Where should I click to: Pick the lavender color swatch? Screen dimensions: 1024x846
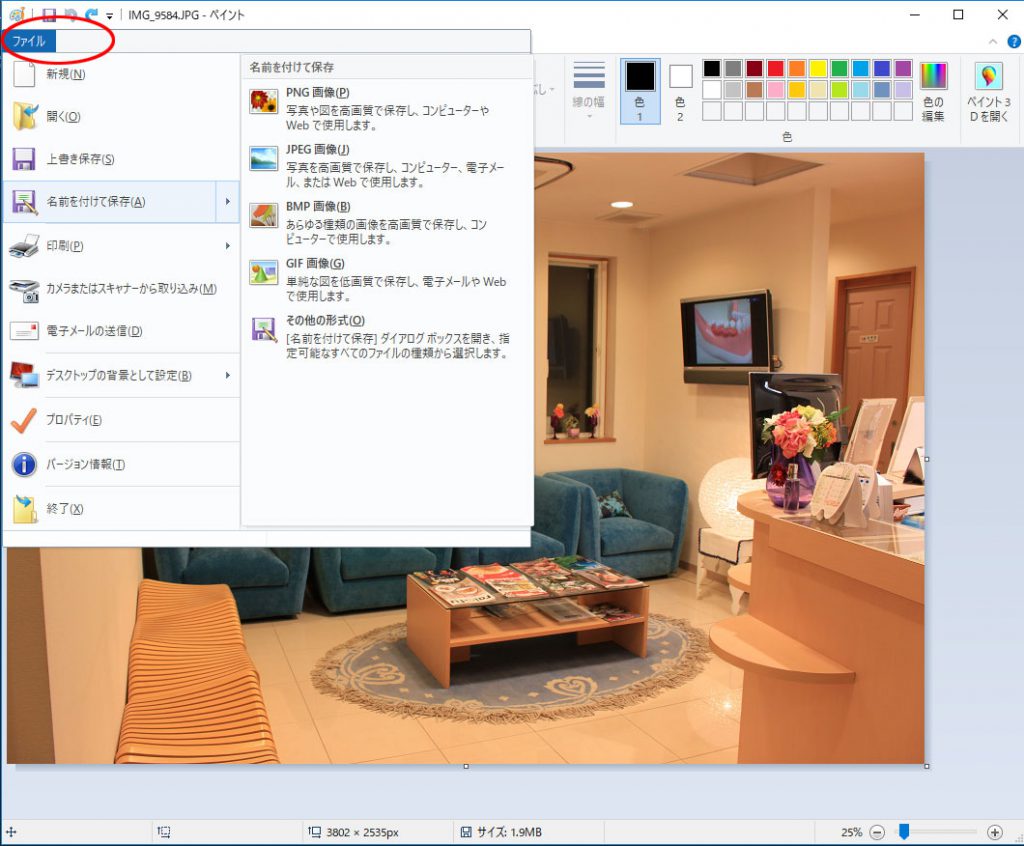pyautogui.click(x=903, y=89)
